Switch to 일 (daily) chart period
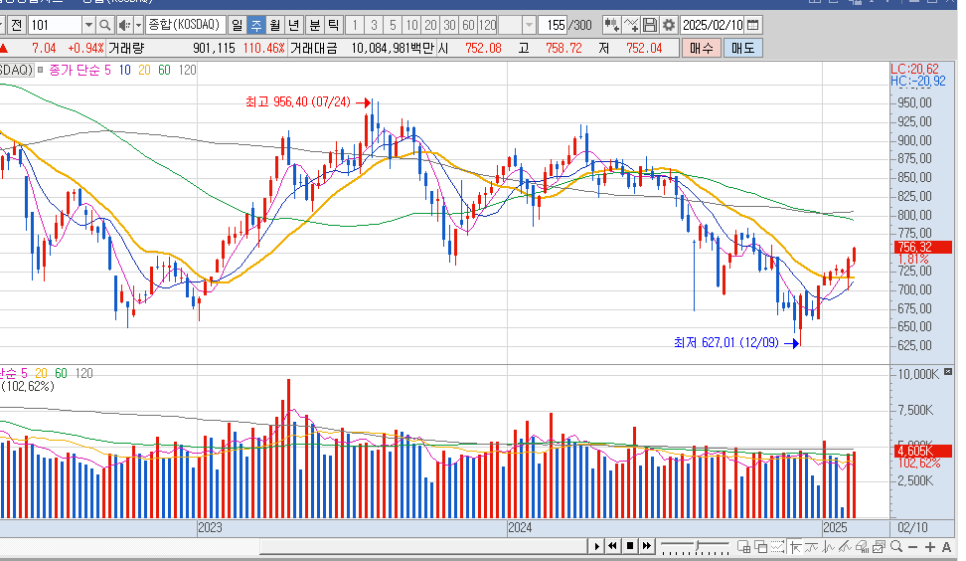The height and width of the screenshot is (561, 966). coord(237,24)
